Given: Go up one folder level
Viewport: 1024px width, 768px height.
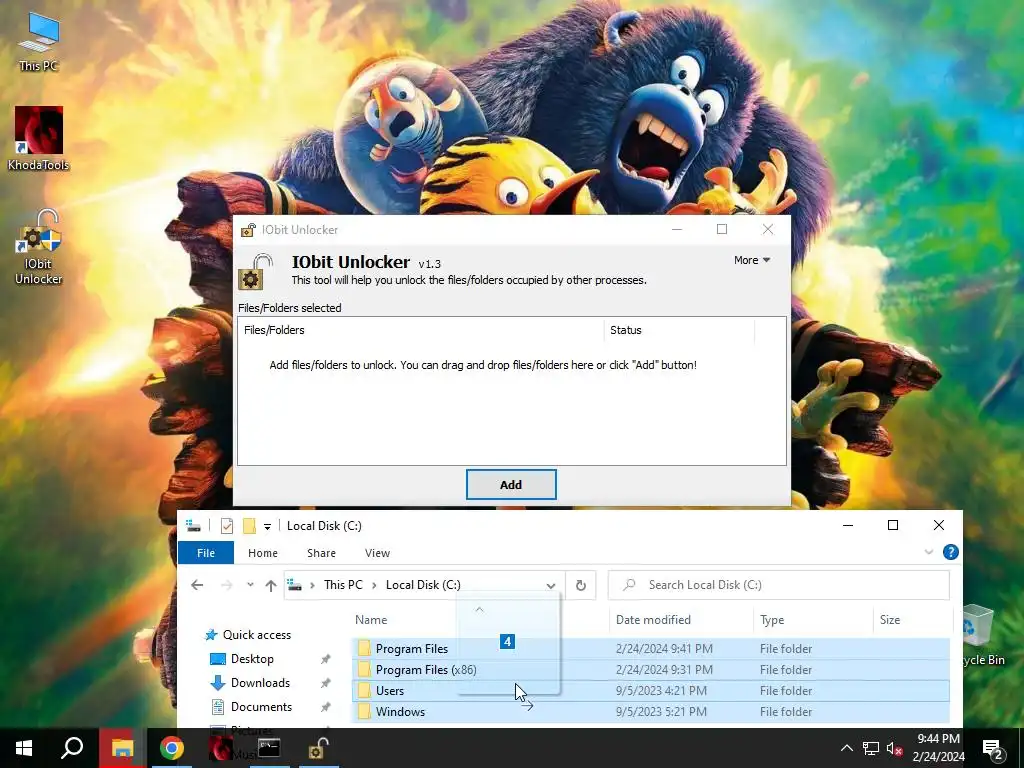Looking at the screenshot, I should (x=271, y=585).
